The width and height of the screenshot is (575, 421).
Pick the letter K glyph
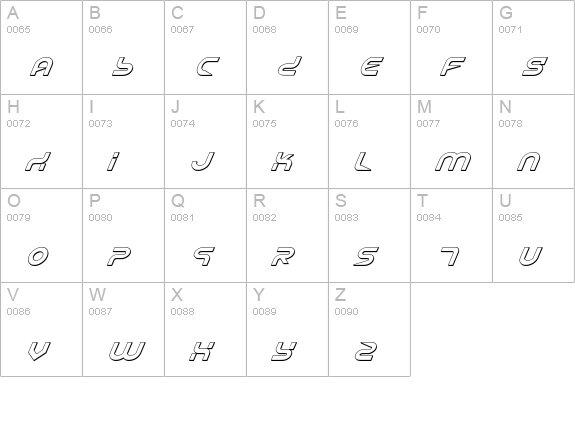pos(283,161)
